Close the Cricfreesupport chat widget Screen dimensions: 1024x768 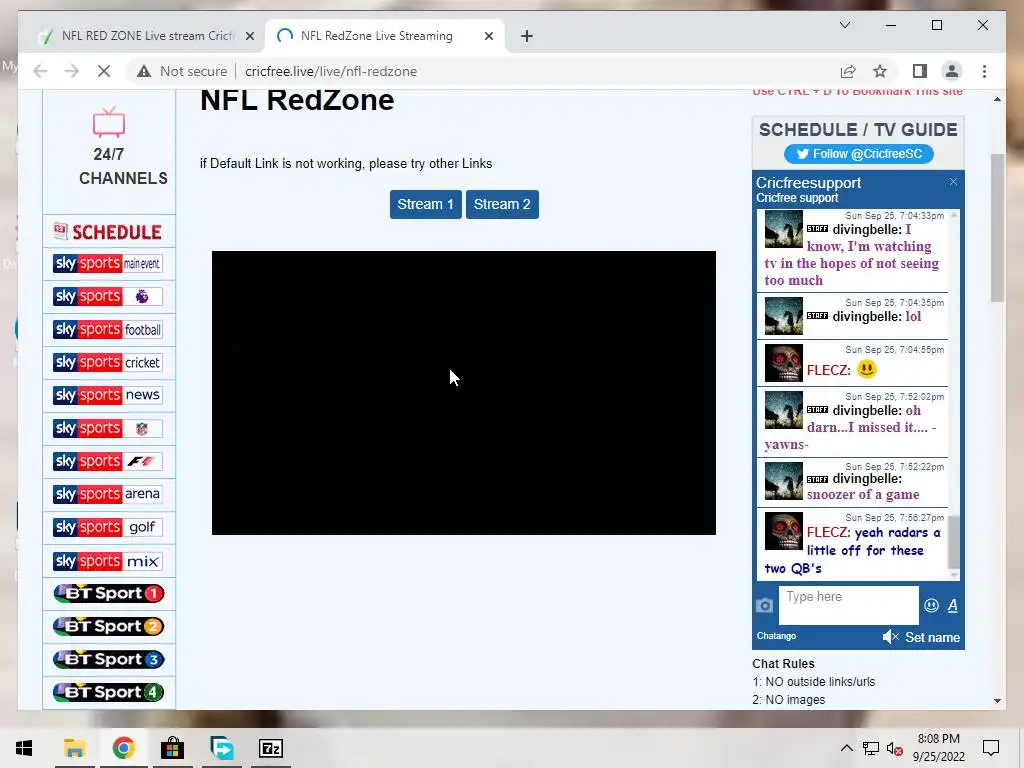tap(953, 182)
